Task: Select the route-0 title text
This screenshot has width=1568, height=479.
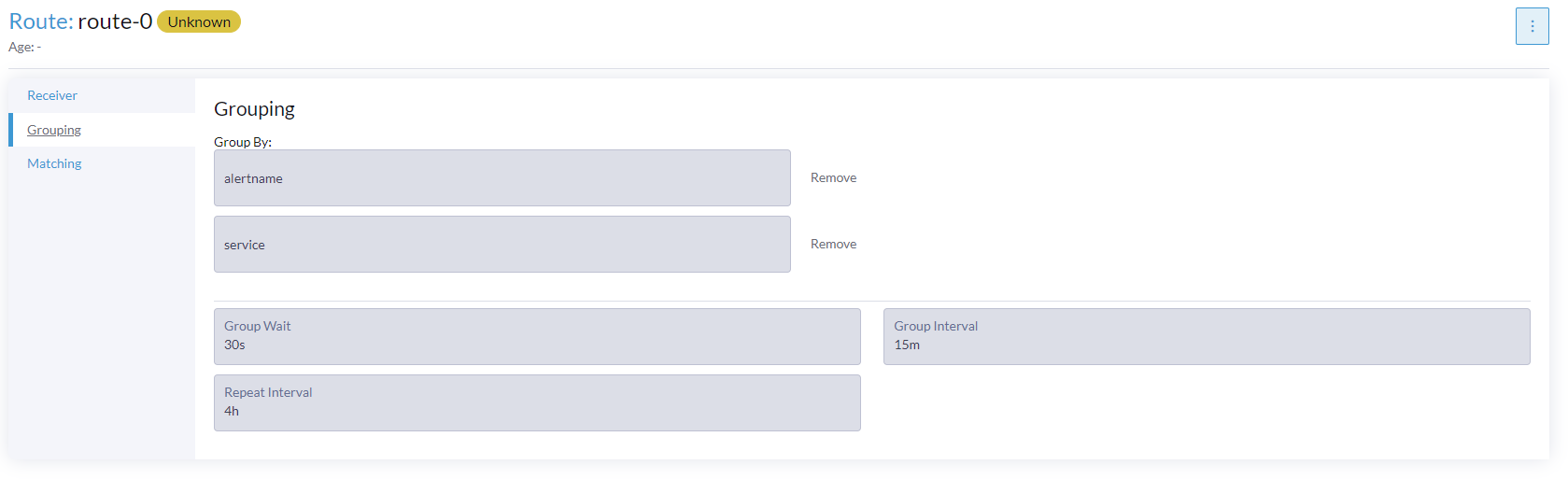Action: click(x=115, y=21)
